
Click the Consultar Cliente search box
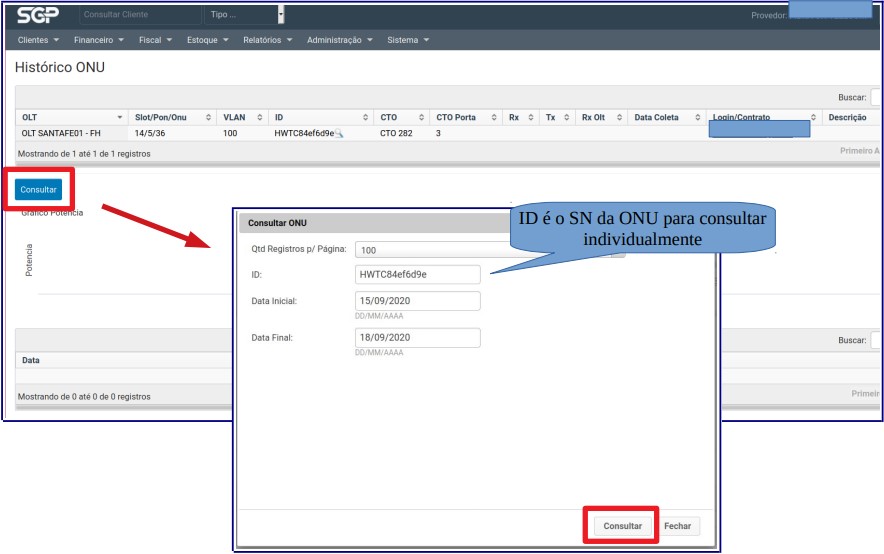139,15
